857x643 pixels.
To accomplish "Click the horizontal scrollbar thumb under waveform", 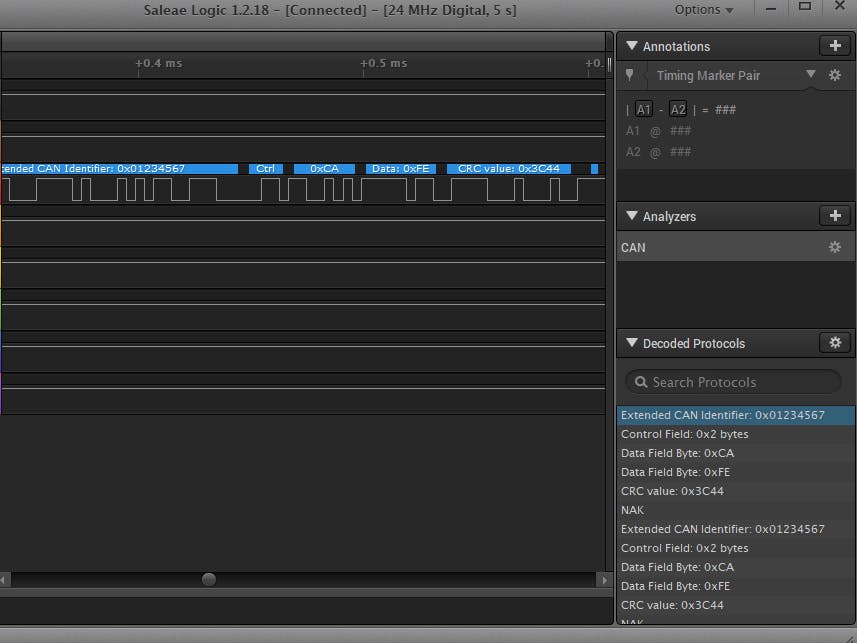I will 209,580.
